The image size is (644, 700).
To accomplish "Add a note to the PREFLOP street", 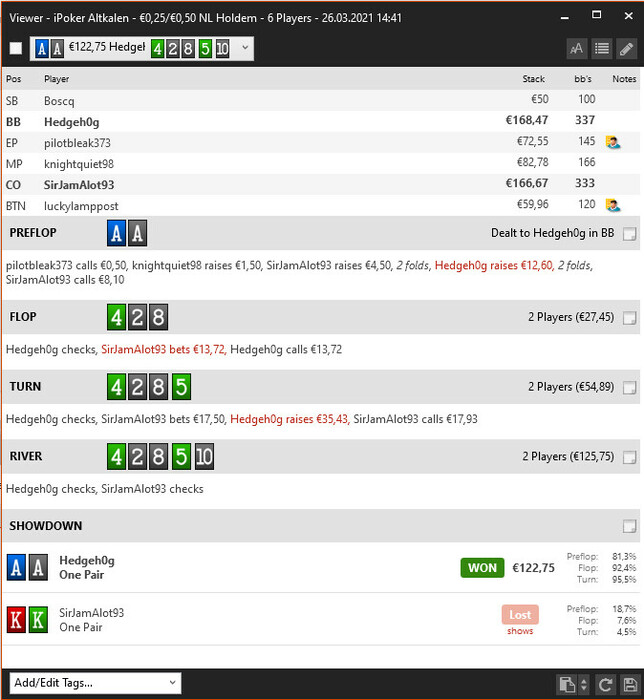I will pos(629,233).
